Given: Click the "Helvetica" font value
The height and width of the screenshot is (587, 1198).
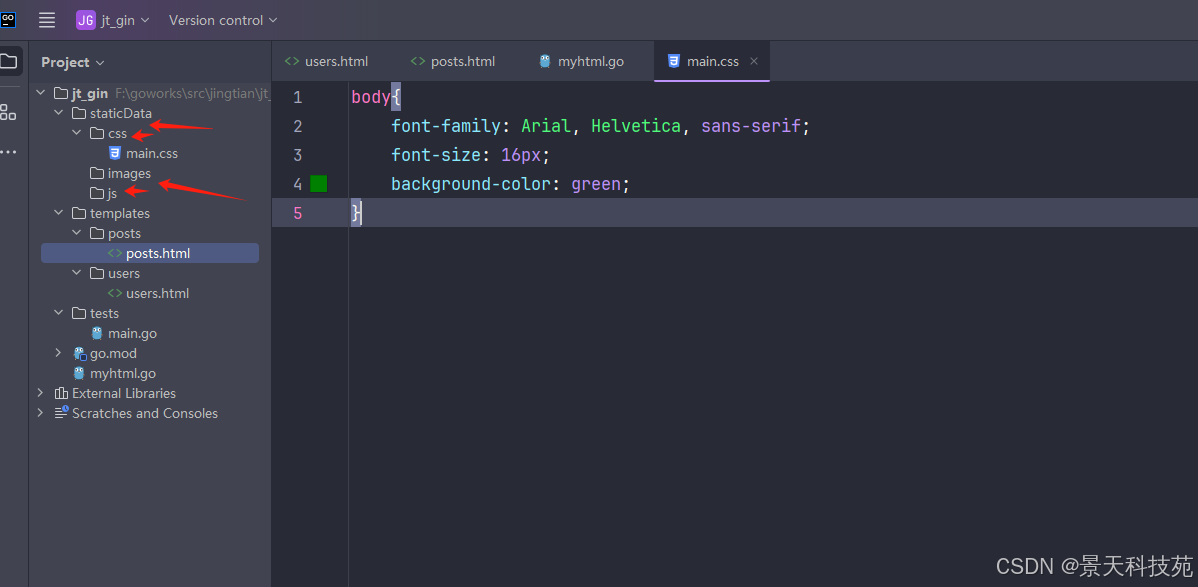Looking at the screenshot, I should [636, 126].
